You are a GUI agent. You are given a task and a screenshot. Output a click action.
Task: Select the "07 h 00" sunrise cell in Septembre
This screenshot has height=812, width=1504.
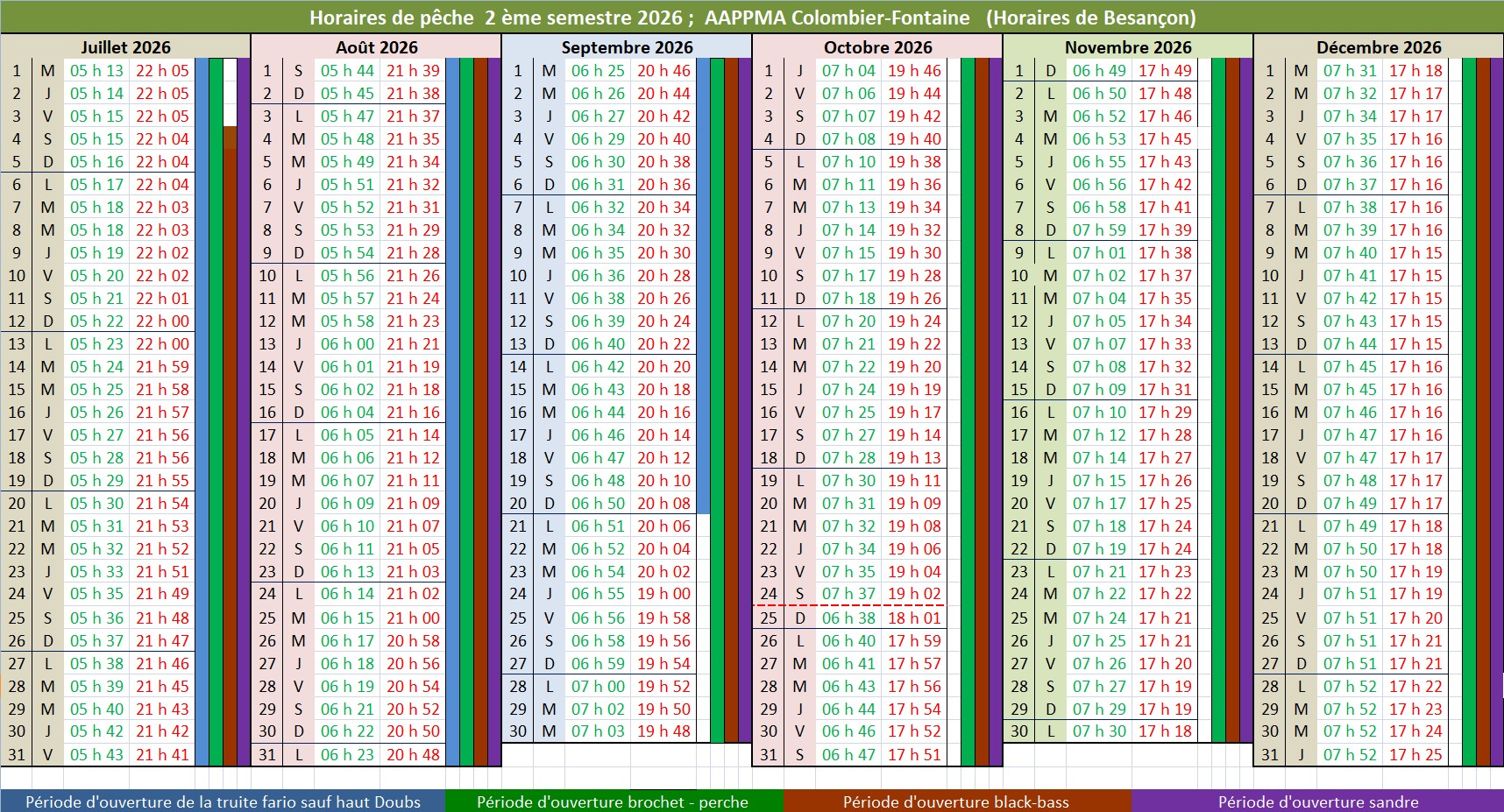click(598, 686)
